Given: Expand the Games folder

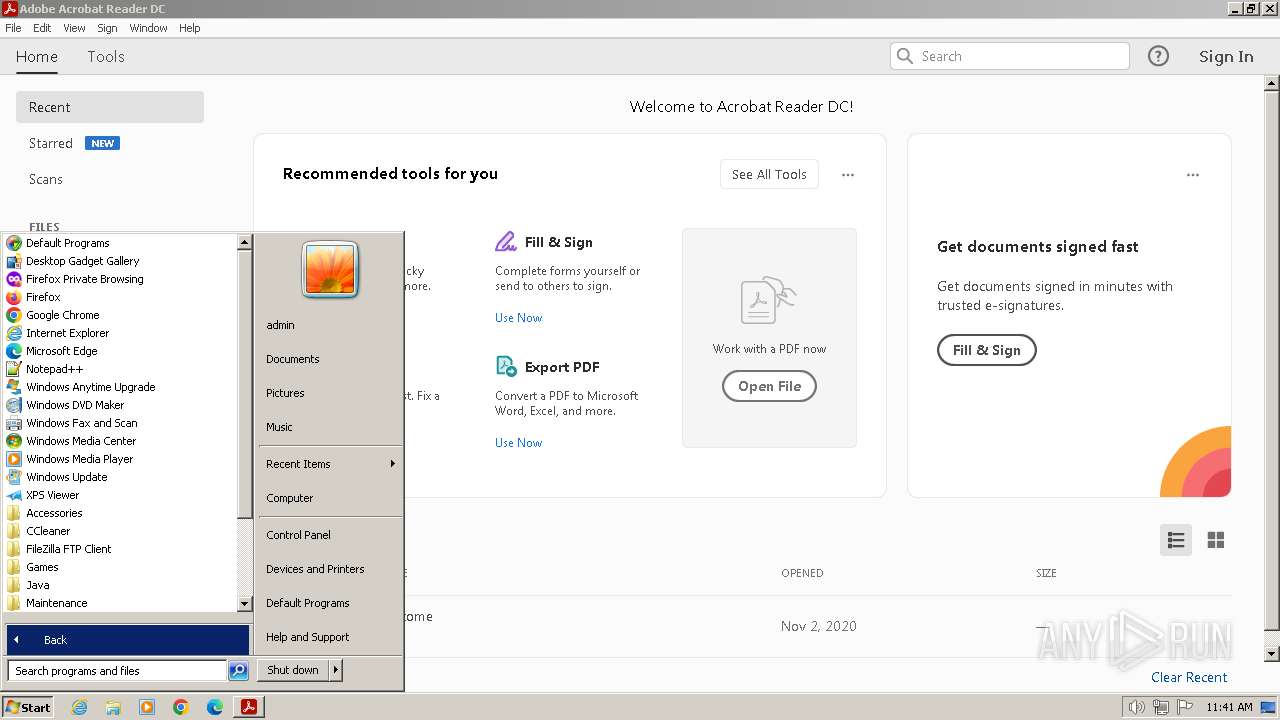Looking at the screenshot, I should pyautogui.click(x=42, y=567).
